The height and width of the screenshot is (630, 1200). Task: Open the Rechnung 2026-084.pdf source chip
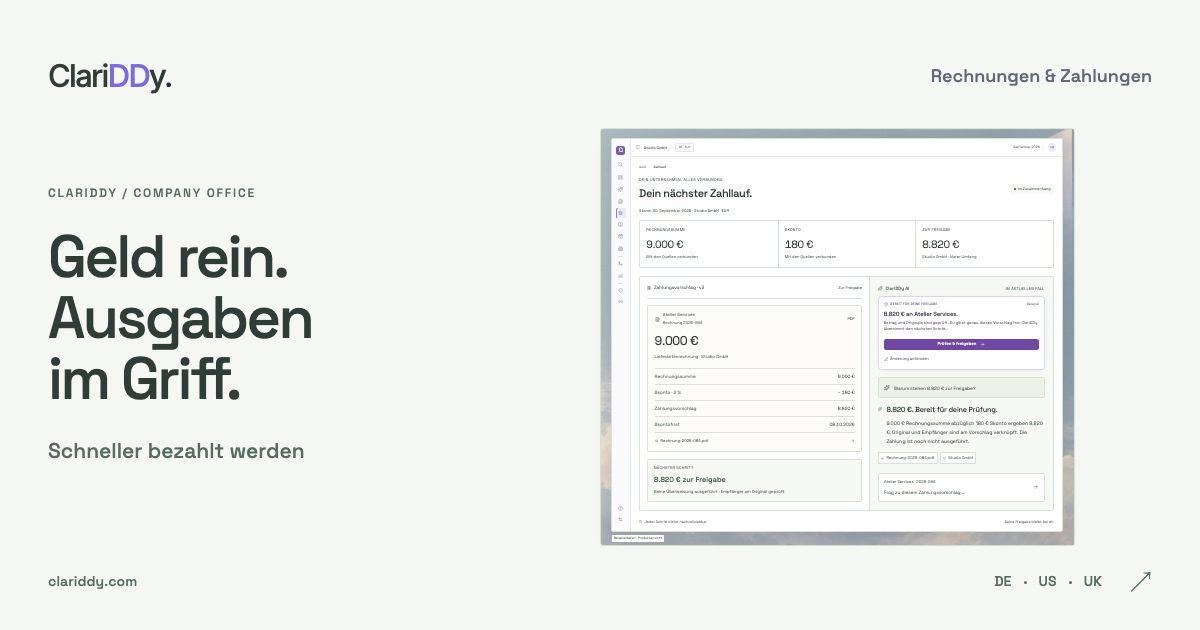click(908, 458)
